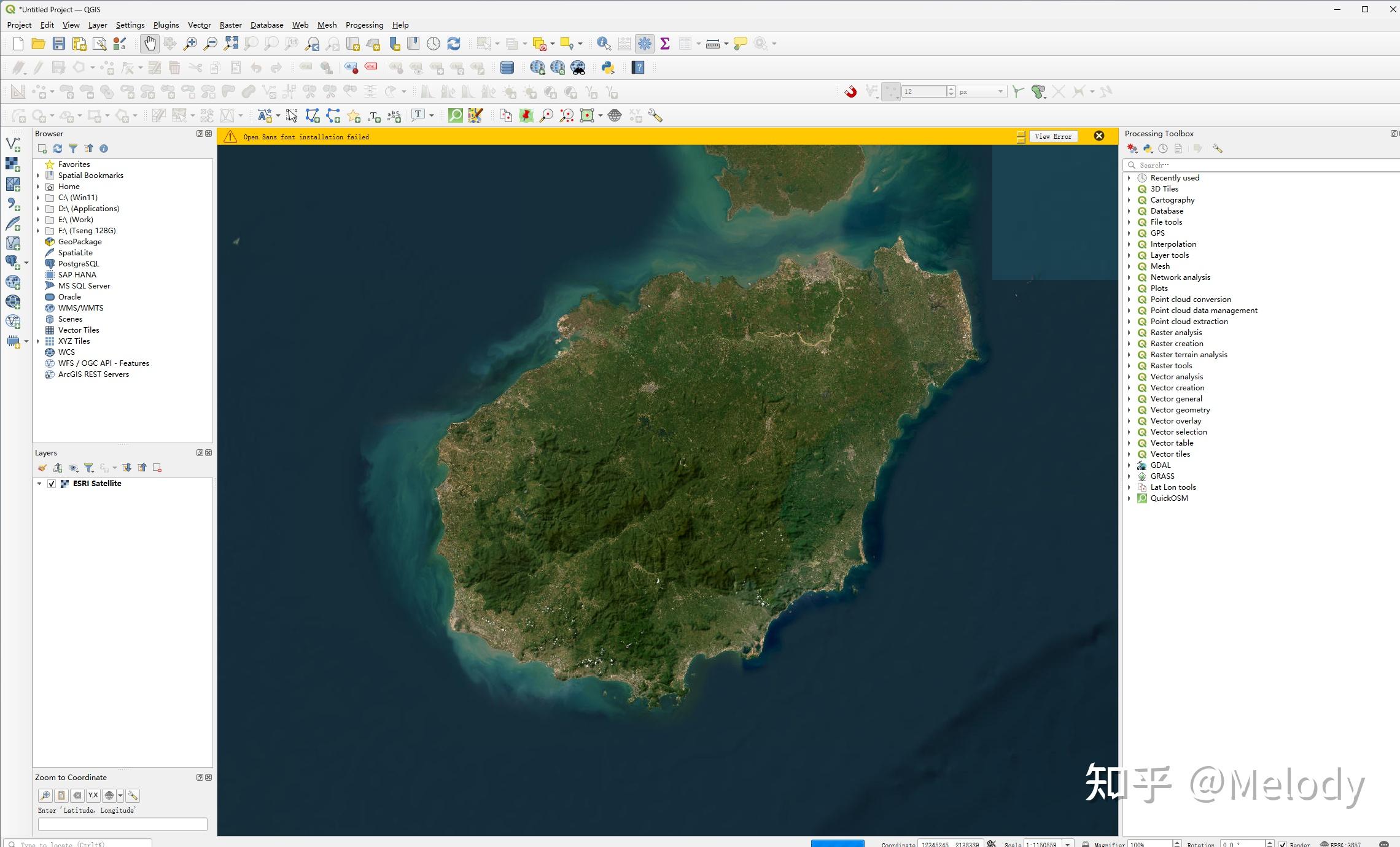Expand Vector geometry in Processing Toolbox
The width and height of the screenshot is (1400, 847).
tap(1129, 410)
